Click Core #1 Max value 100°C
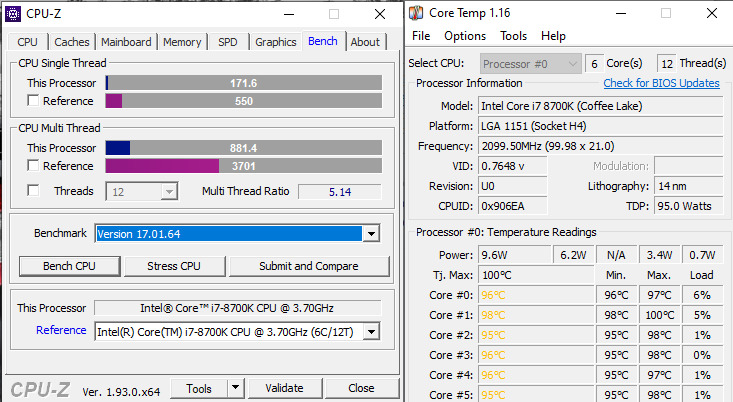Image resolution: width=733 pixels, height=402 pixels. click(660, 316)
